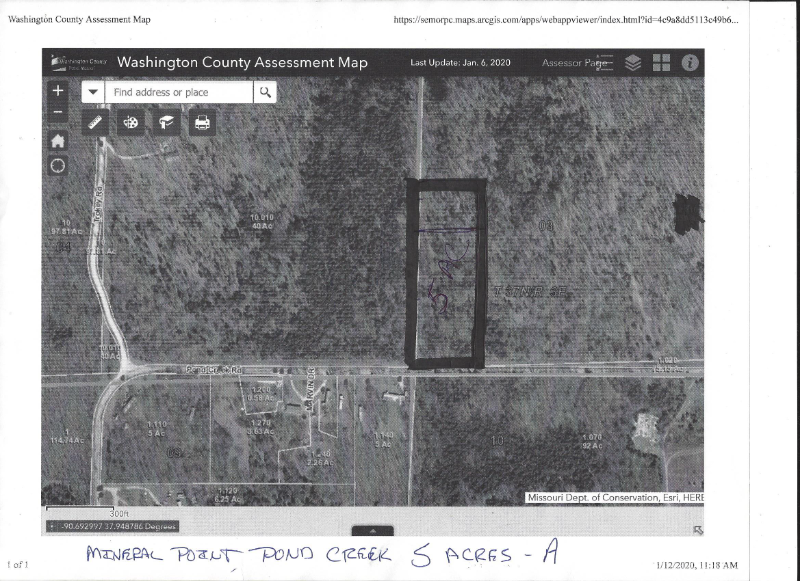Toggle the coordinate capture button
Image resolution: width=800 pixels, height=581 pixels.
pyautogui.click(x=52, y=526)
